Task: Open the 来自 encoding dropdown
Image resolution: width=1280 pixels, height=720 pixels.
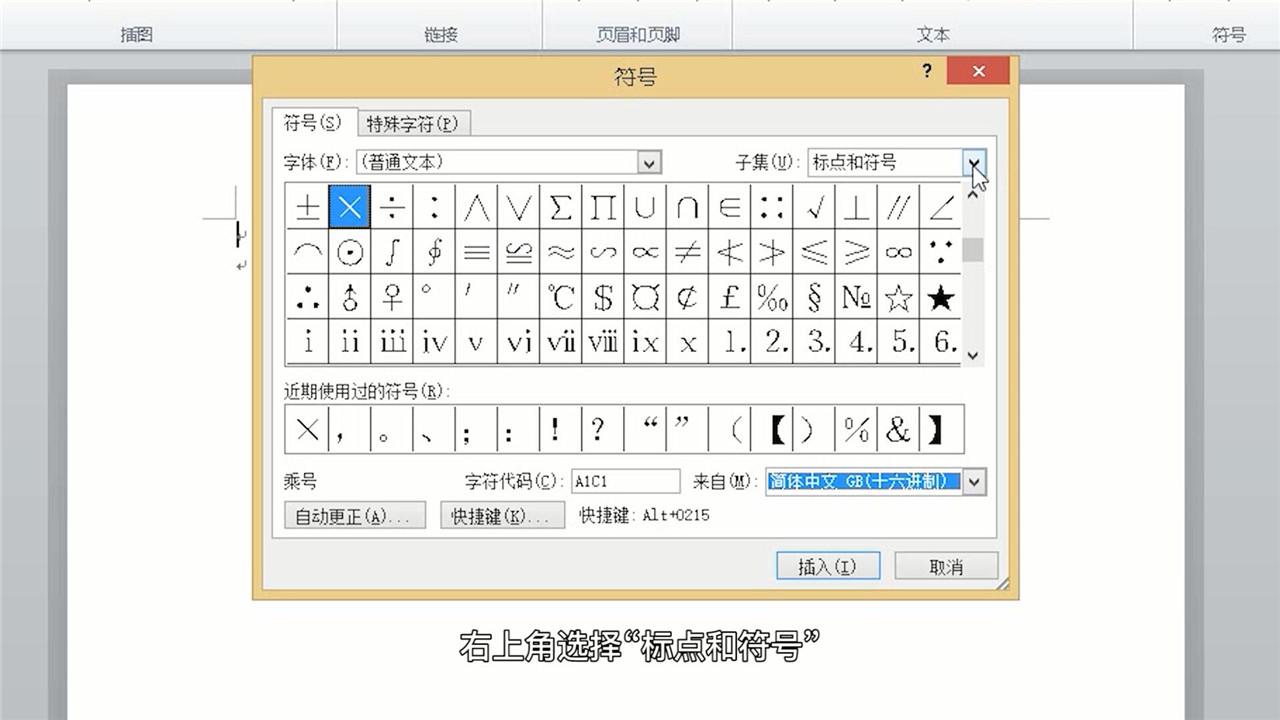Action: (975, 481)
